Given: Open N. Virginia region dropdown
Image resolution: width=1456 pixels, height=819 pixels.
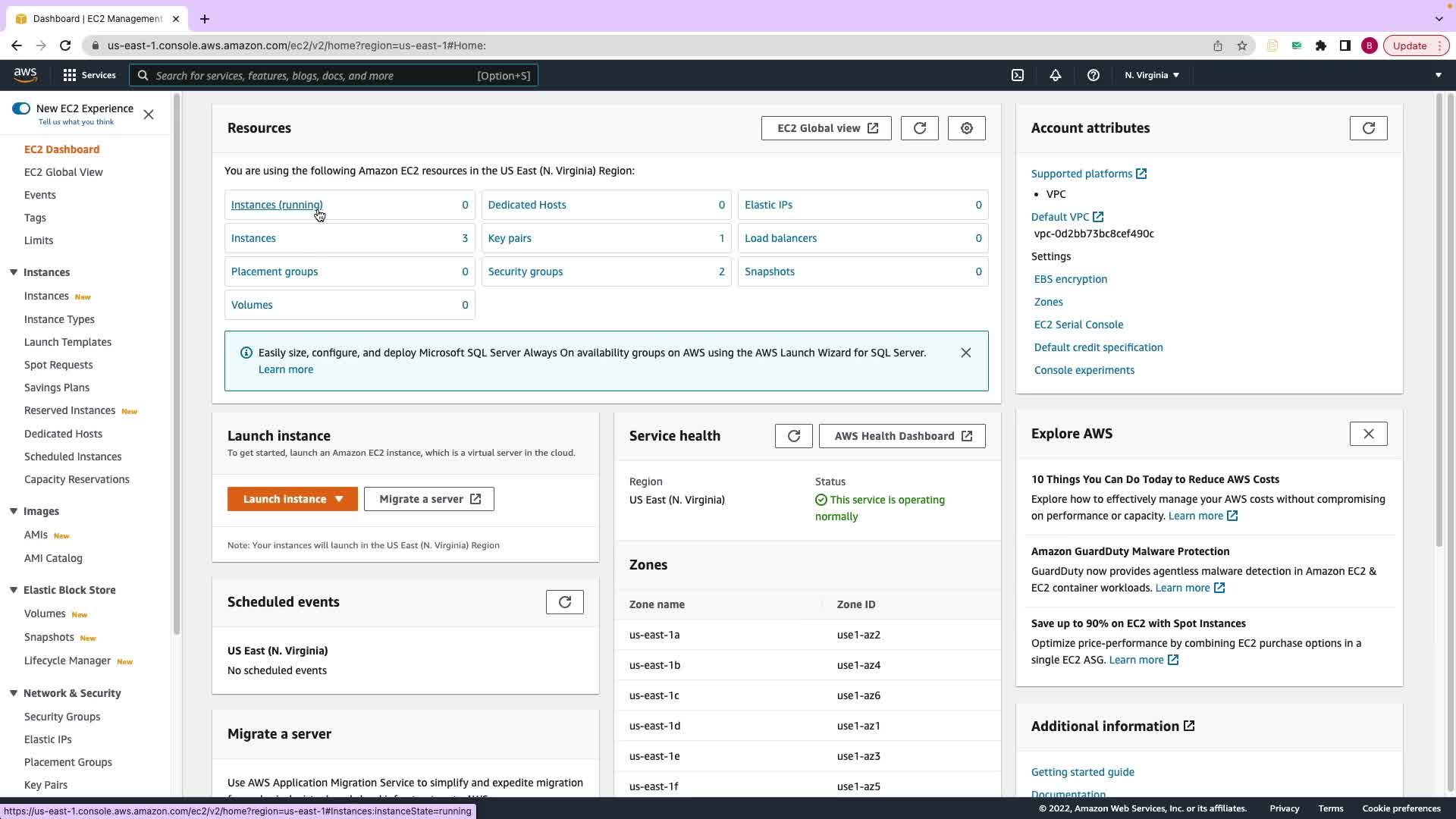Looking at the screenshot, I should [1151, 75].
